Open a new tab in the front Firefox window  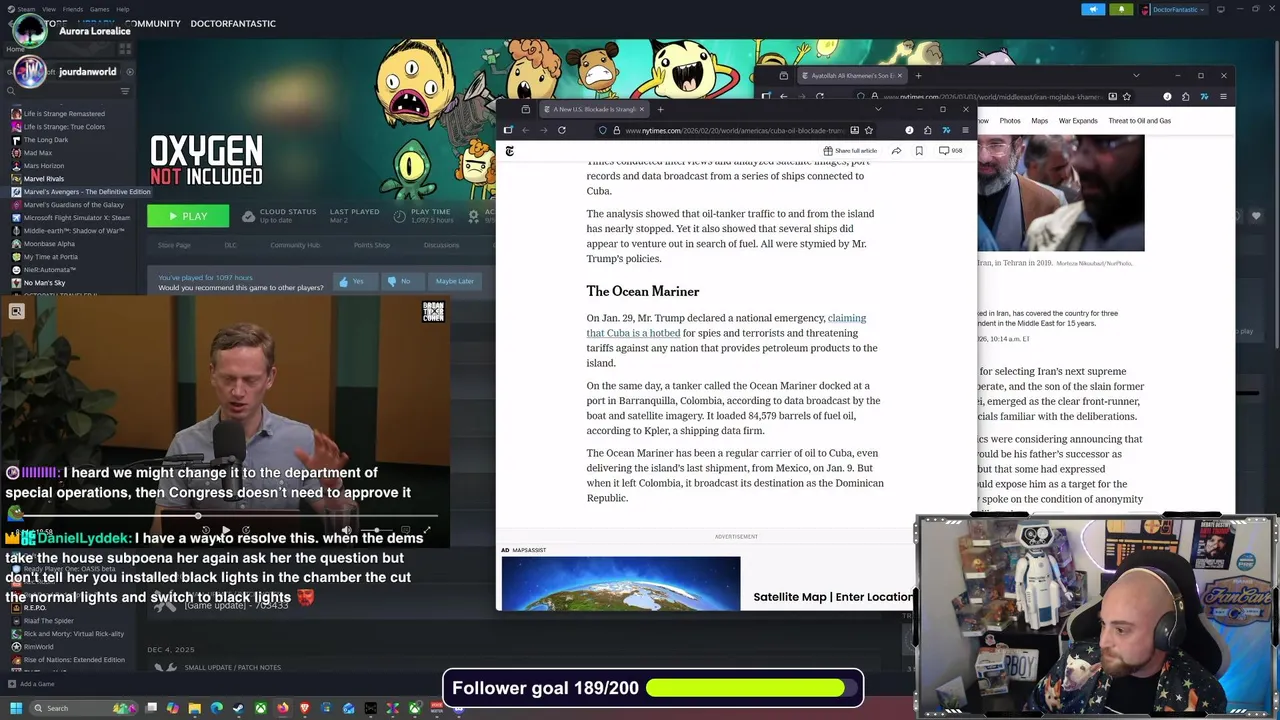660,109
